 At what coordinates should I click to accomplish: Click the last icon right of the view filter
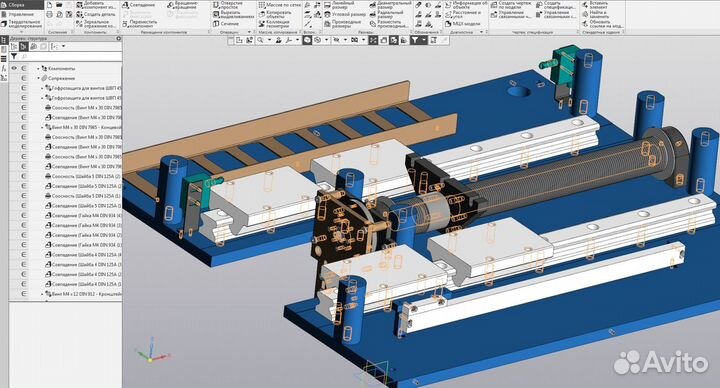(x=433, y=40)
